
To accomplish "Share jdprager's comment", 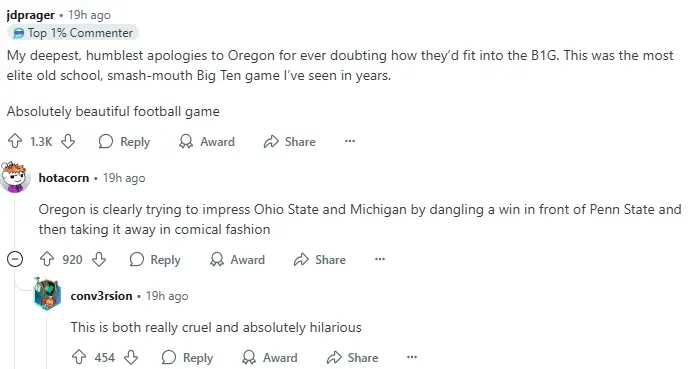I will 290,141.
